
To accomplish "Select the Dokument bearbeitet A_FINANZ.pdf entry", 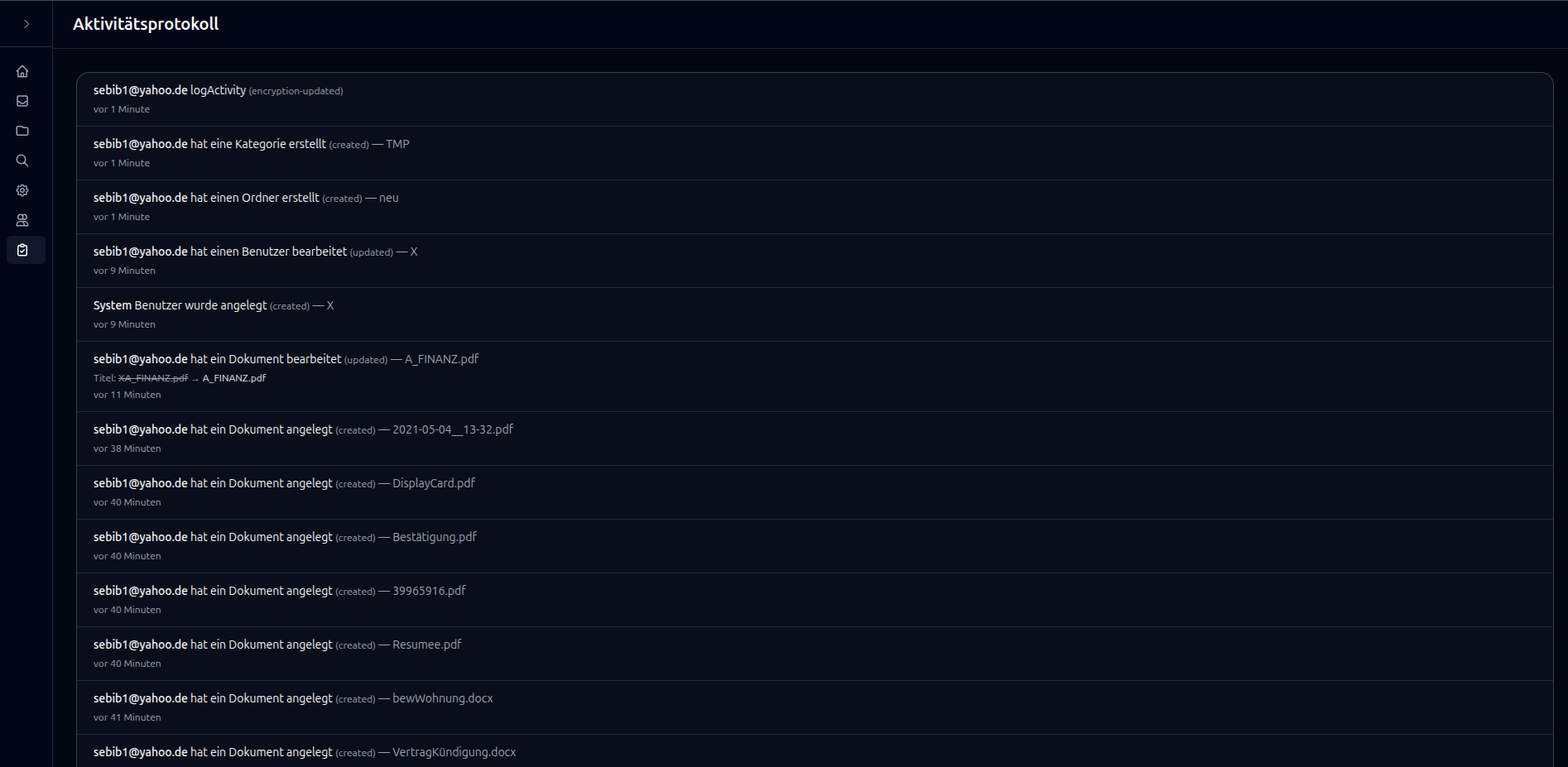I will 815,376.
